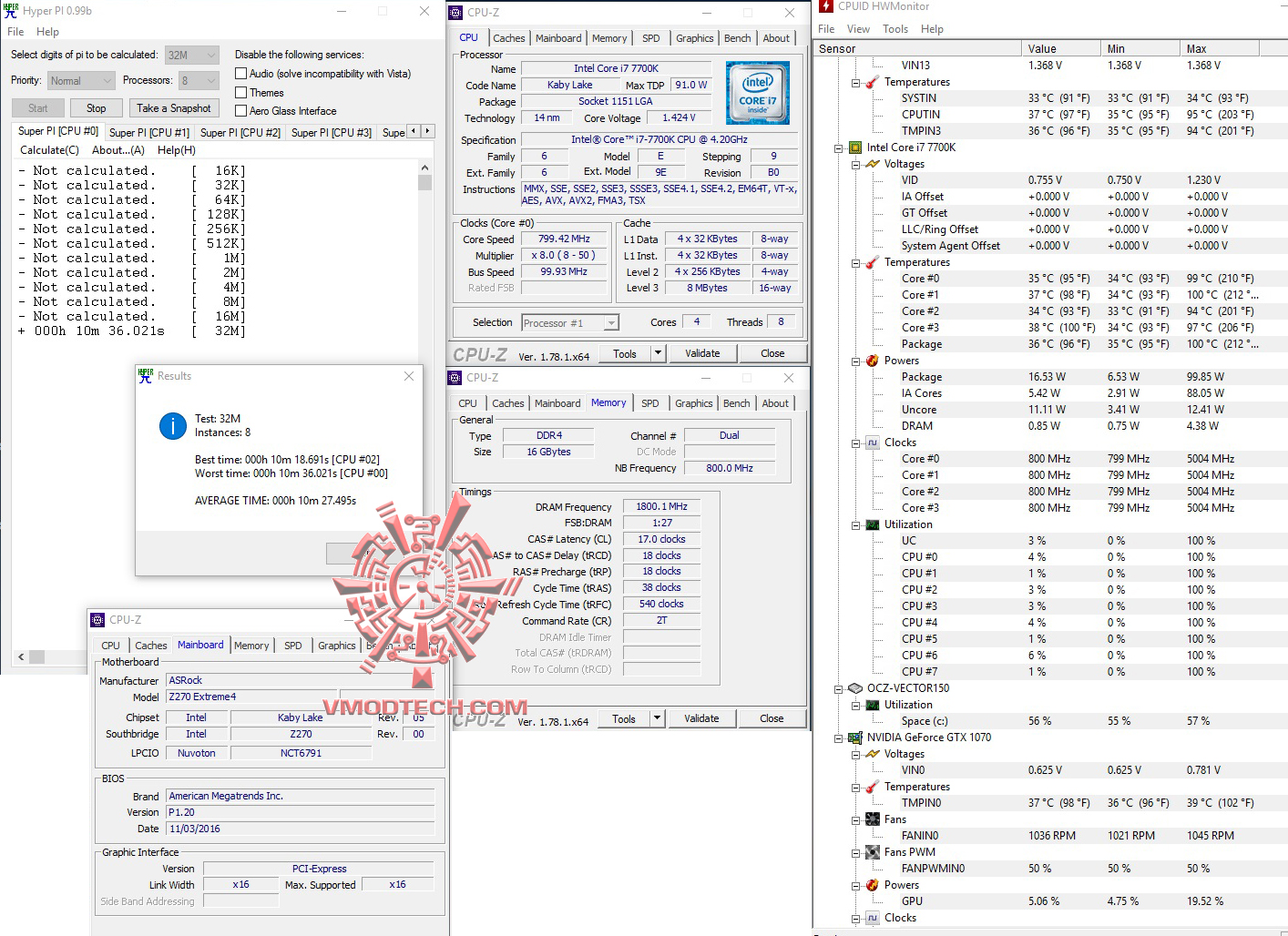
Task: Open the Help menu in Hyper PI
Action: (47, 32)
